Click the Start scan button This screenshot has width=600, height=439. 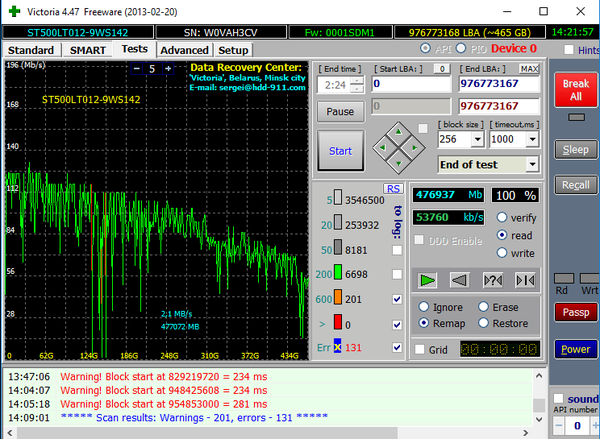click(x=341, y=150)
